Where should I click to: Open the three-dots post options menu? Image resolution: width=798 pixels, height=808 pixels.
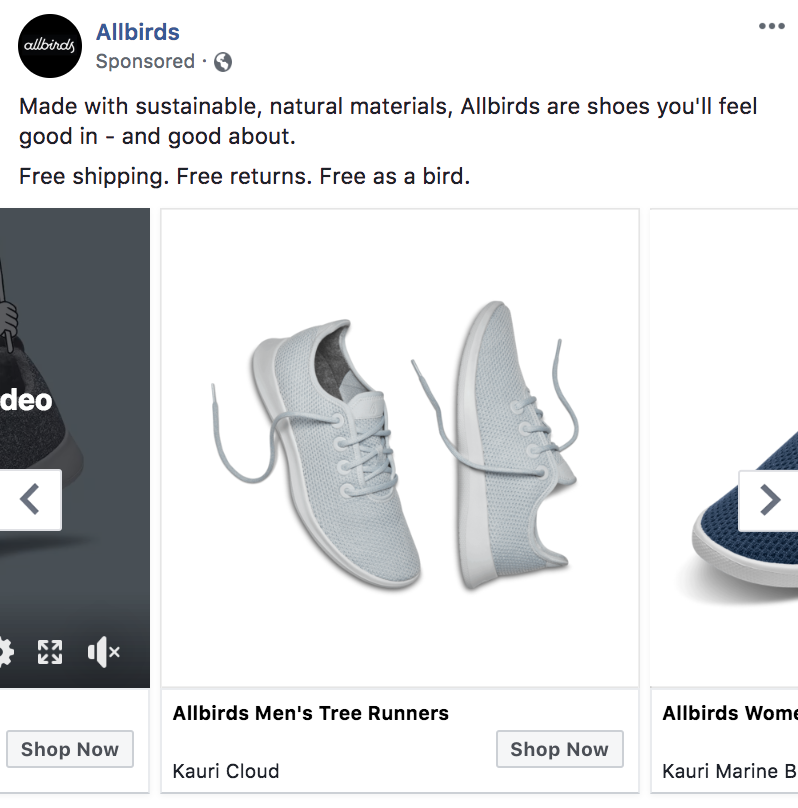(x=771, y=26)
